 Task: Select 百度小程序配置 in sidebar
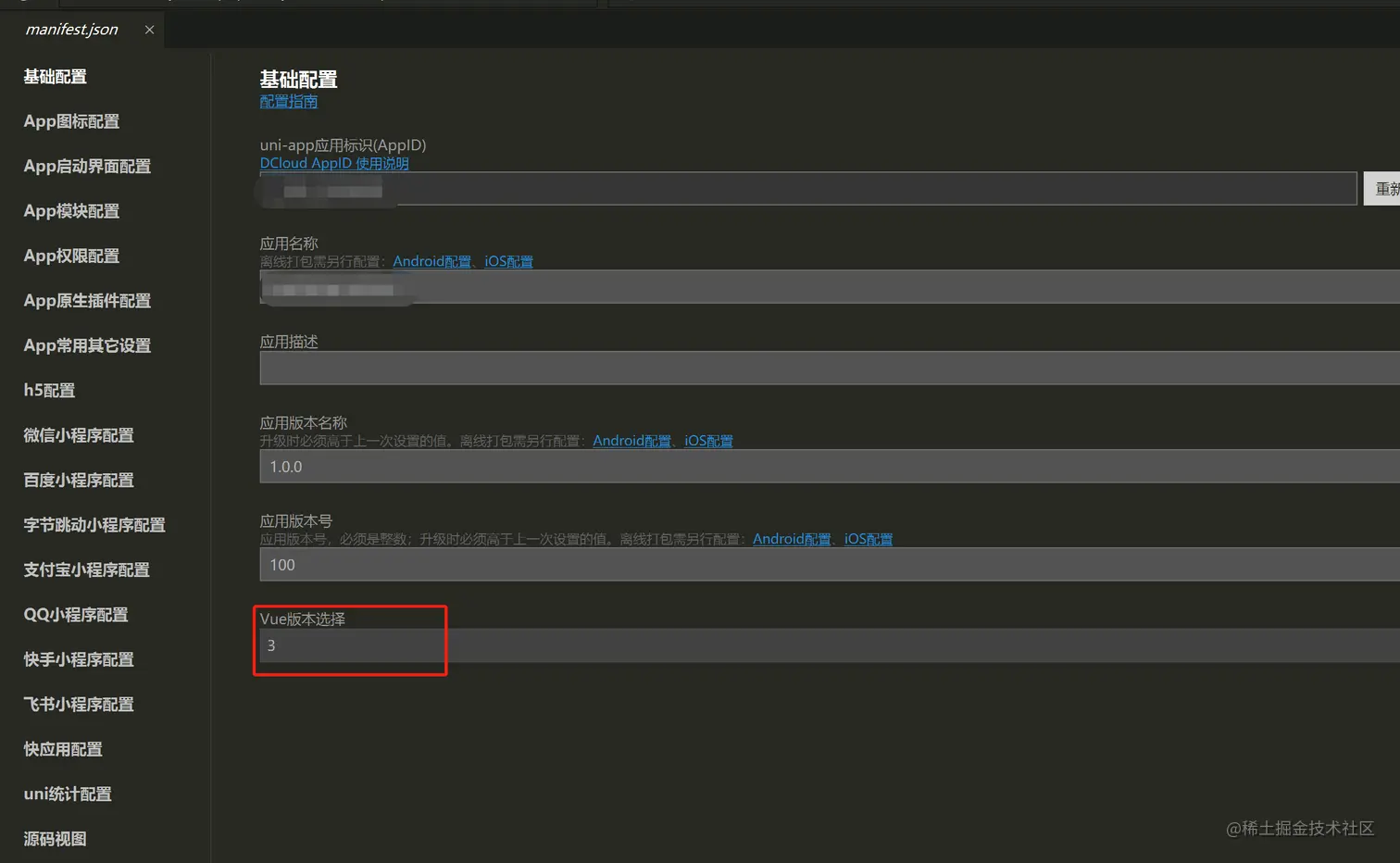click(x=79, y=480)
